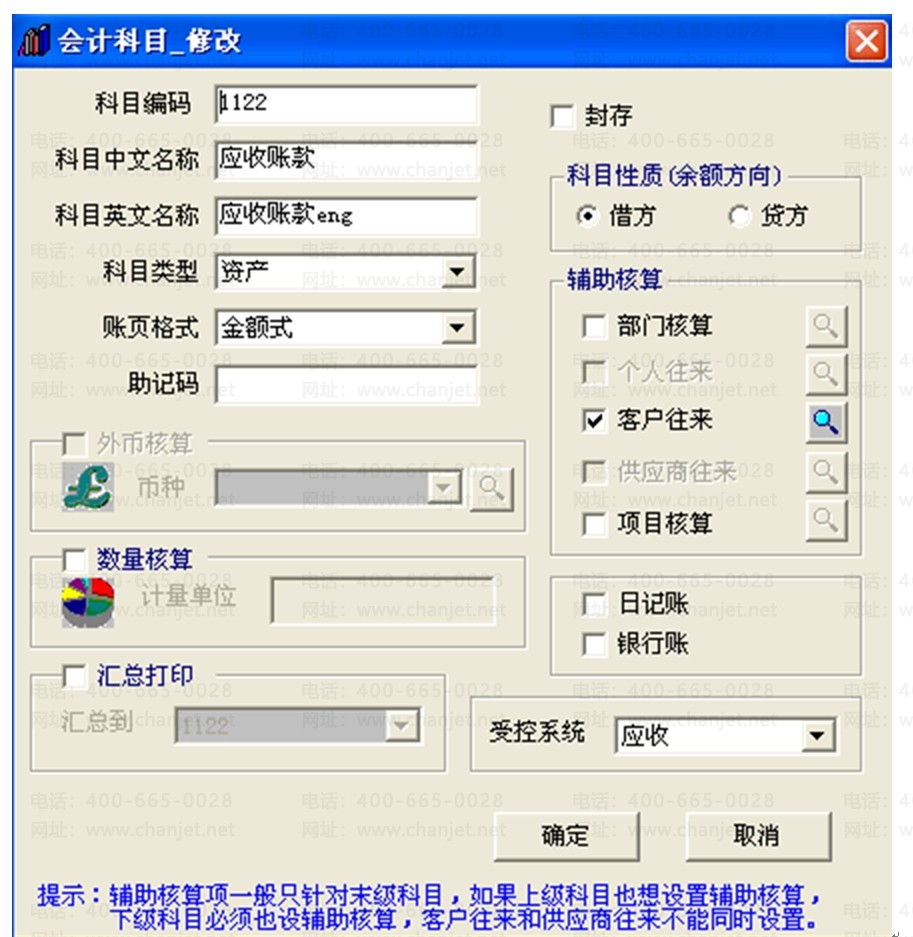Select the 贷方 radio button

pyautogui.click(x=739, y=215)
